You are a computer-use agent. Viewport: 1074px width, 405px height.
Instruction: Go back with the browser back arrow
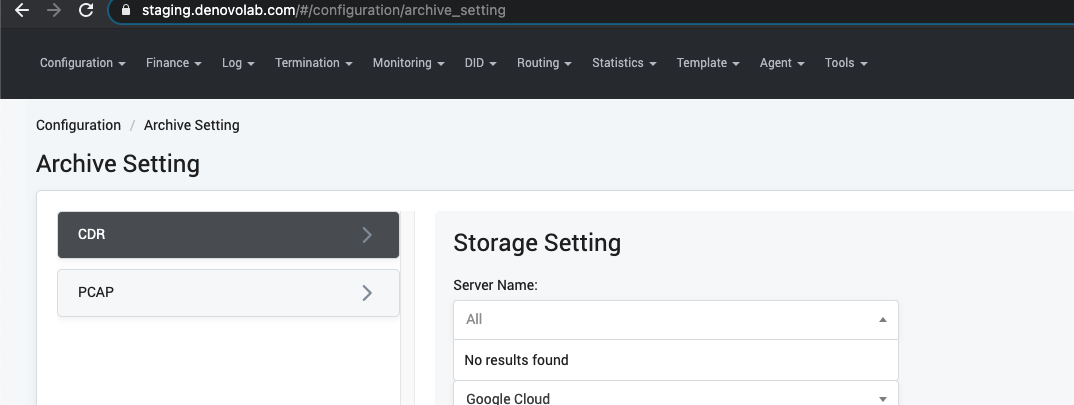point(22,10)
